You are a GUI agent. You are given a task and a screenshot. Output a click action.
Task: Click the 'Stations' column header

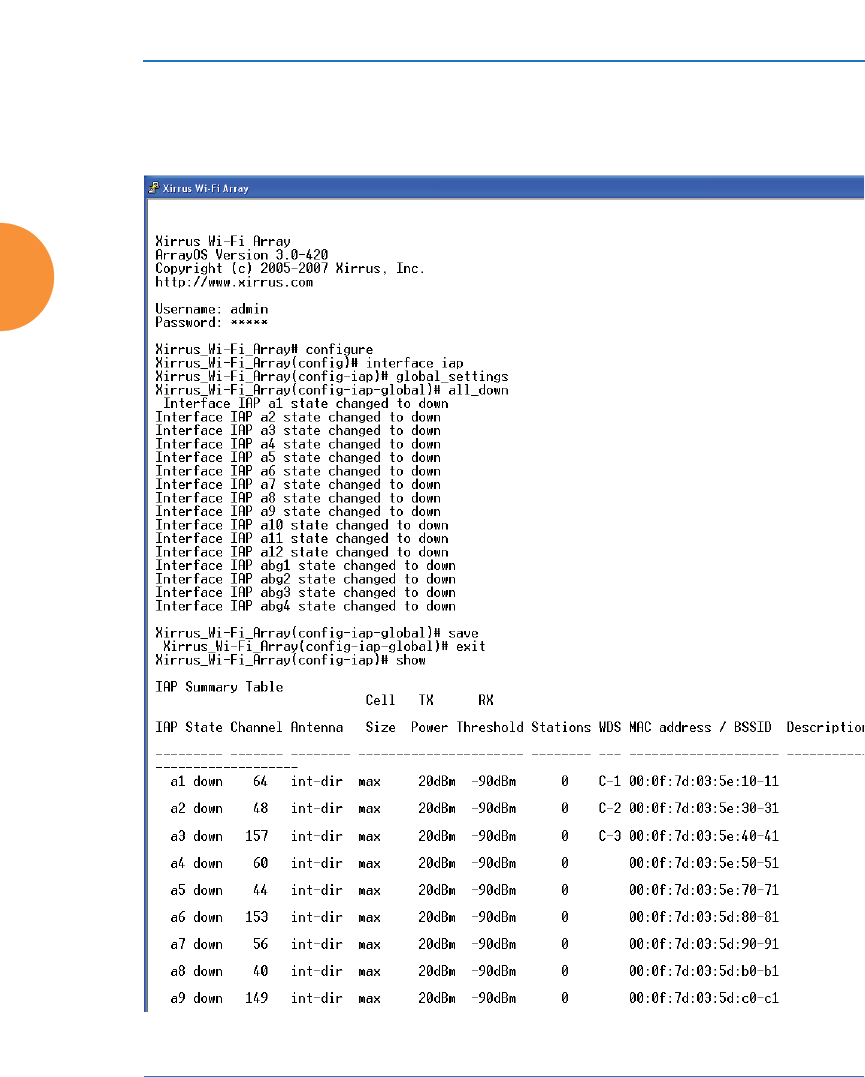(x=561, y=727)
